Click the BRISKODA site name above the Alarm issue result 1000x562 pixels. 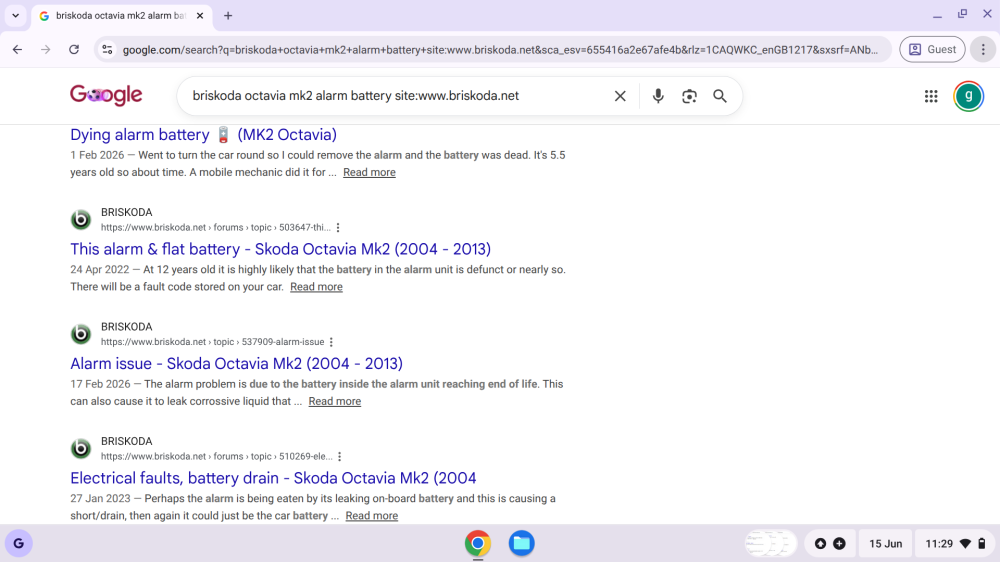click(126, 327)
